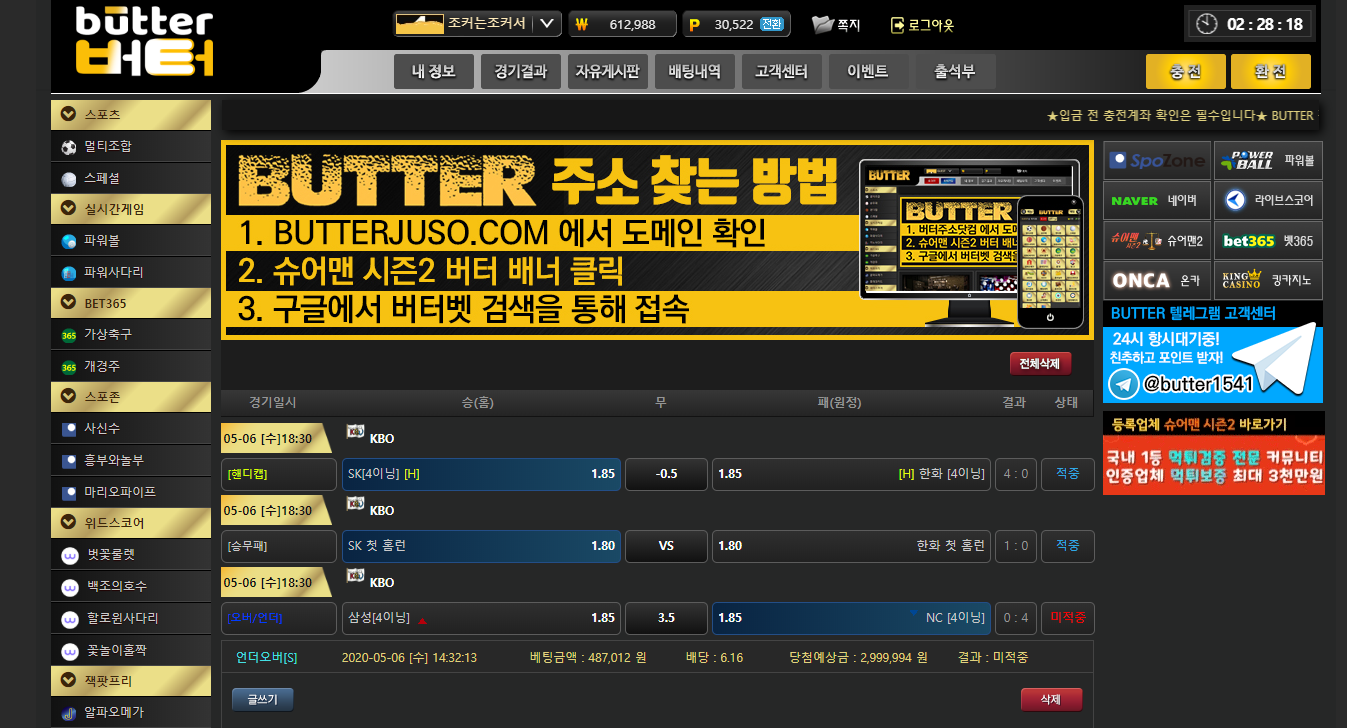This screenshot has width=1347, height=728.
Task: Click the red 전체삭제 button
Action: pyautogui.click(x=1040, y=363)
